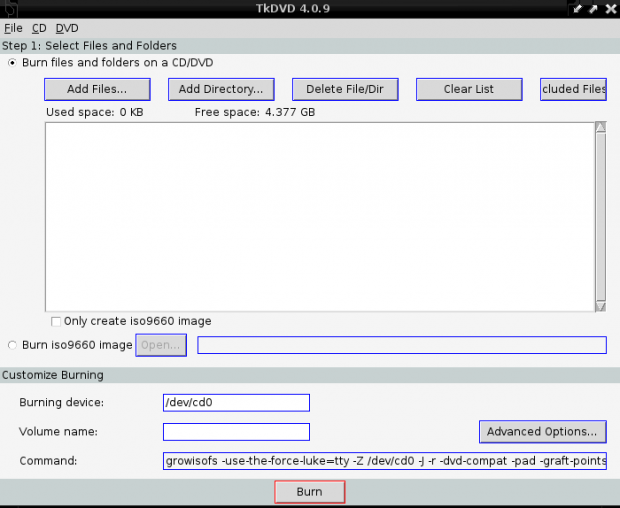Click the Command text field
Image resolution: width=620 pixels, height=508 pixels.
tap(385, 461)
